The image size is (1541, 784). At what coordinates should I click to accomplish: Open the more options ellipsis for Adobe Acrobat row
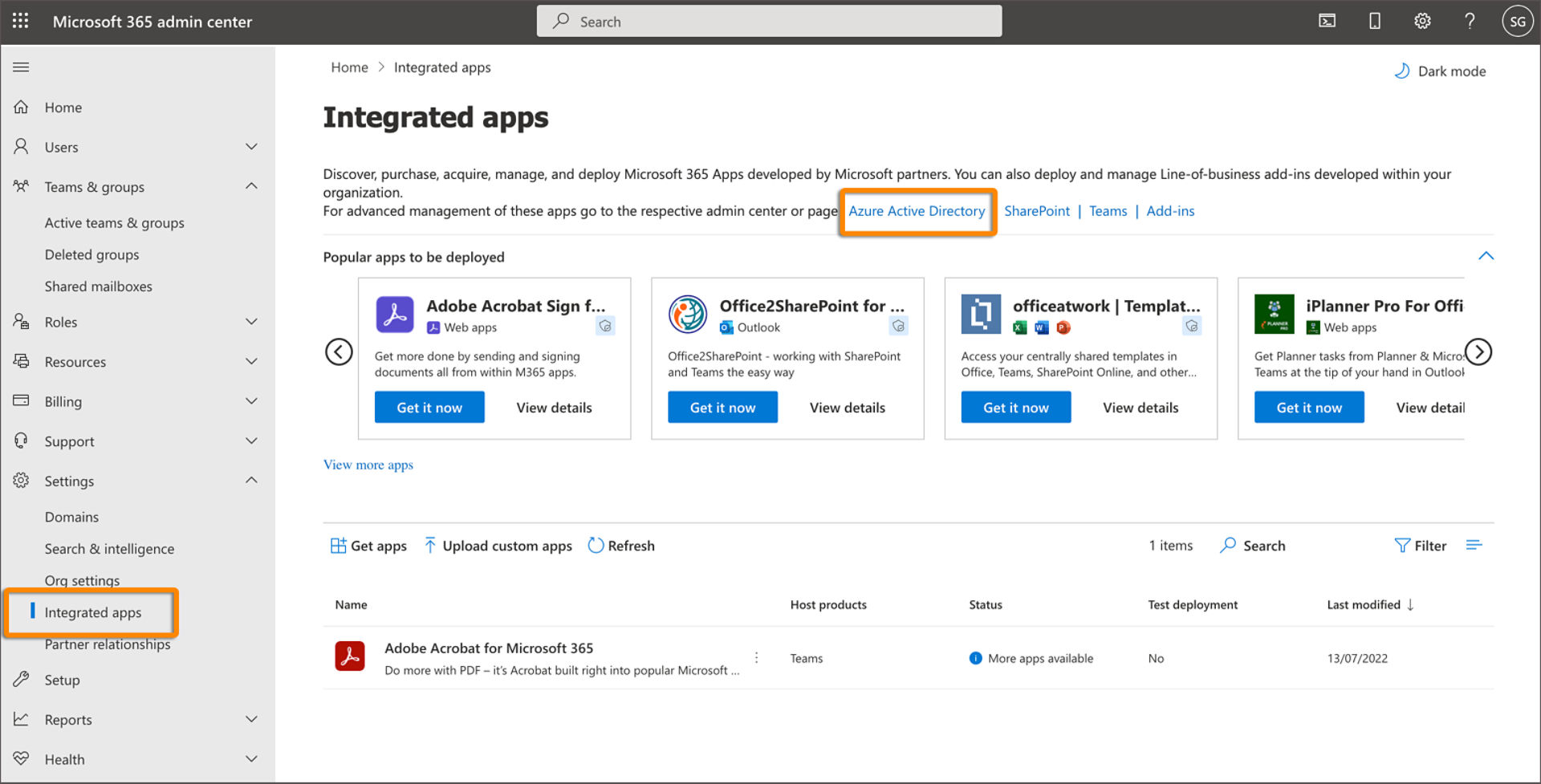756,657
